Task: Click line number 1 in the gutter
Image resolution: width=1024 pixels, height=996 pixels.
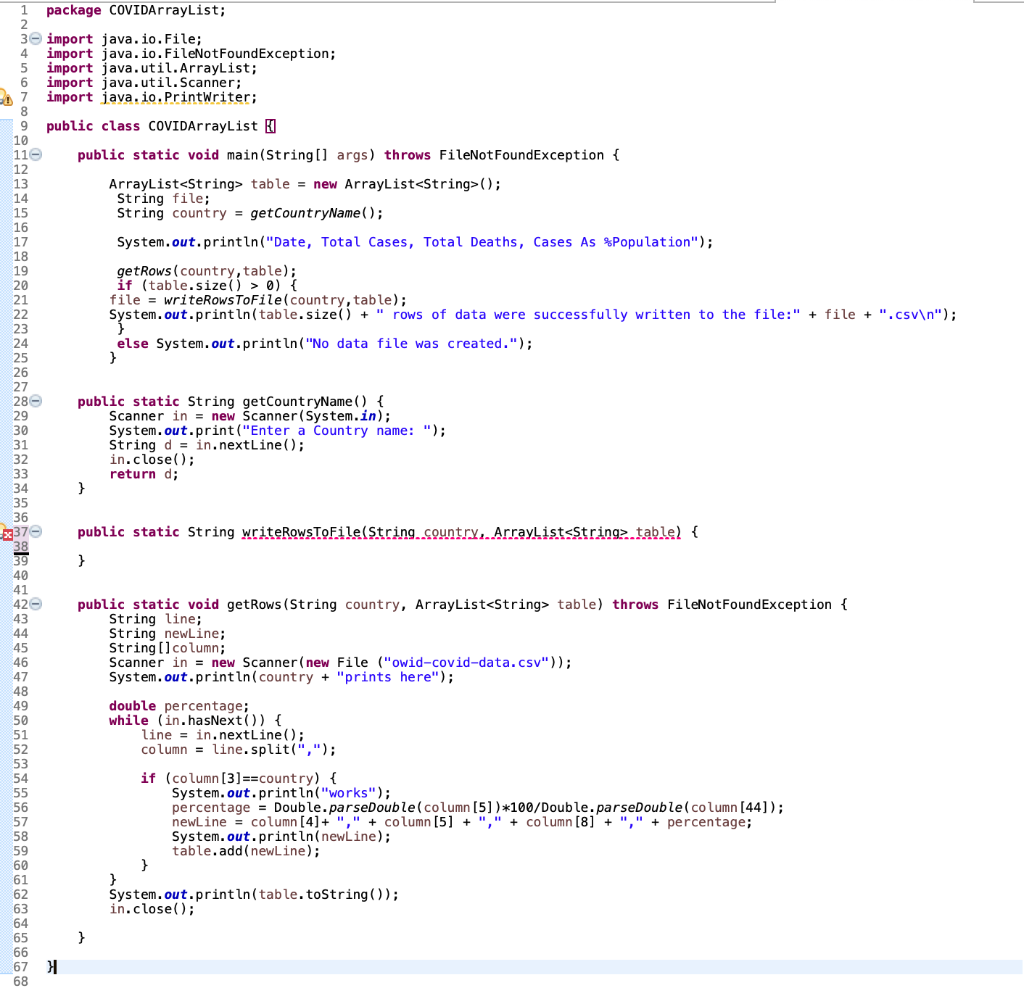Action: tap(22, 10)
